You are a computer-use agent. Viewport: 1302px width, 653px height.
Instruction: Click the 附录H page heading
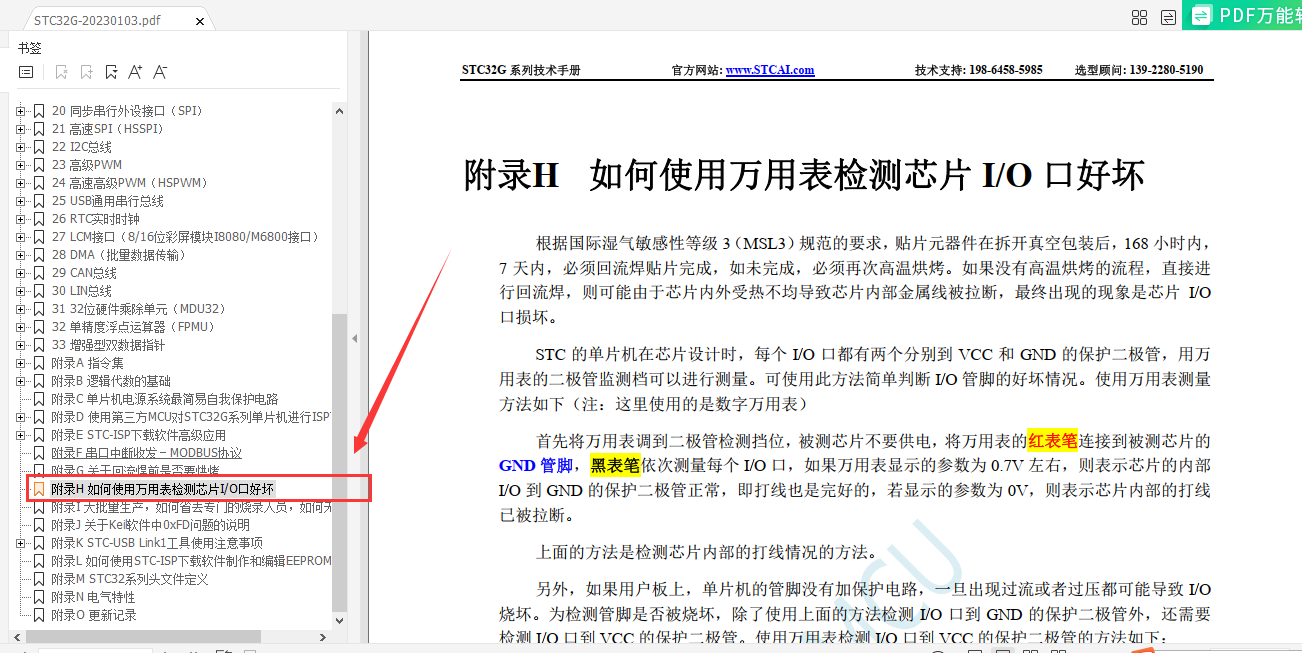tap(803, 175)
